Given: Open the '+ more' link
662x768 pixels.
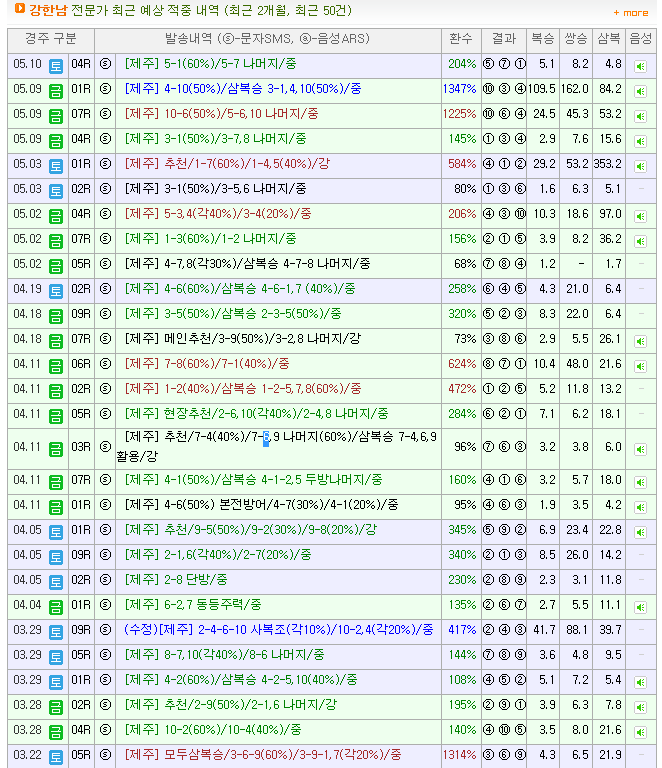Looking at the screenshot, I should tap(630, 13).
